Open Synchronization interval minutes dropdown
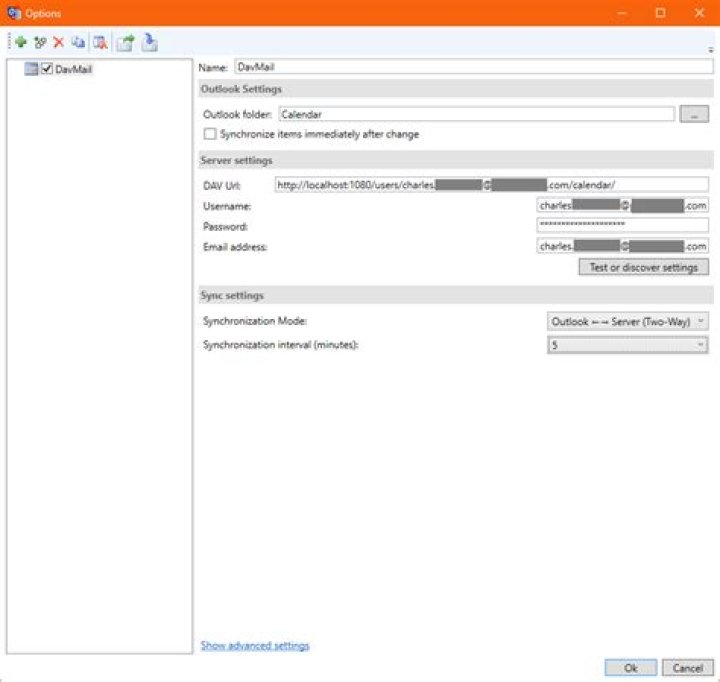Screen dimensions: 720x682 tap(627, 345)
